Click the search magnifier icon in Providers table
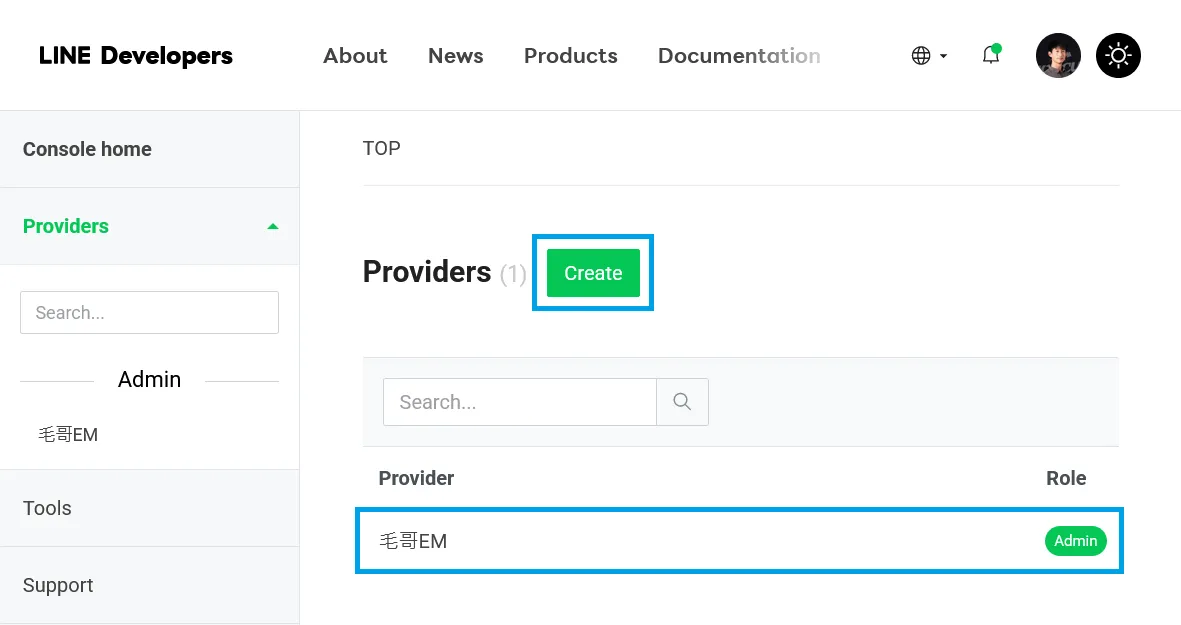This screenshot has width=1181, height=625. coord(682,402)
